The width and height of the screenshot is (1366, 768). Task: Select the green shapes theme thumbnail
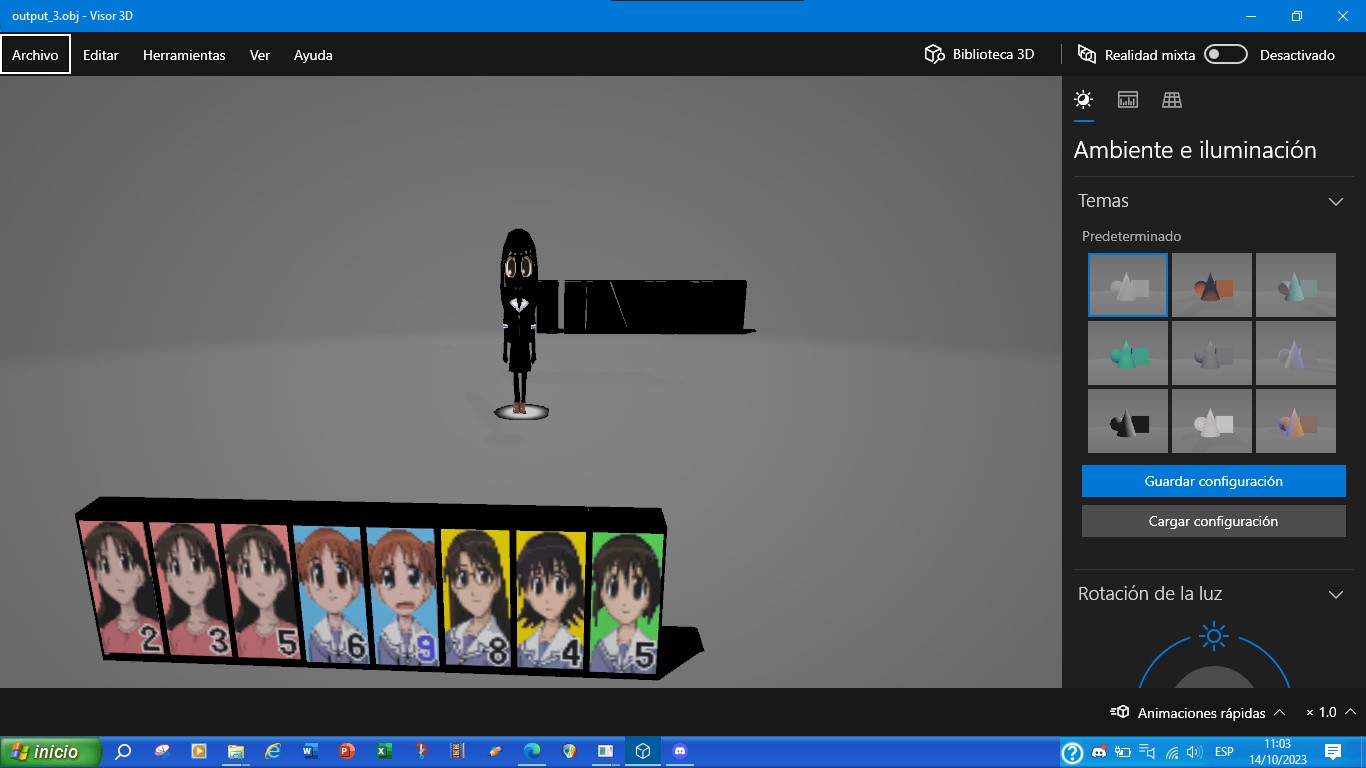pyautogui.click(x=1128, y=353)
